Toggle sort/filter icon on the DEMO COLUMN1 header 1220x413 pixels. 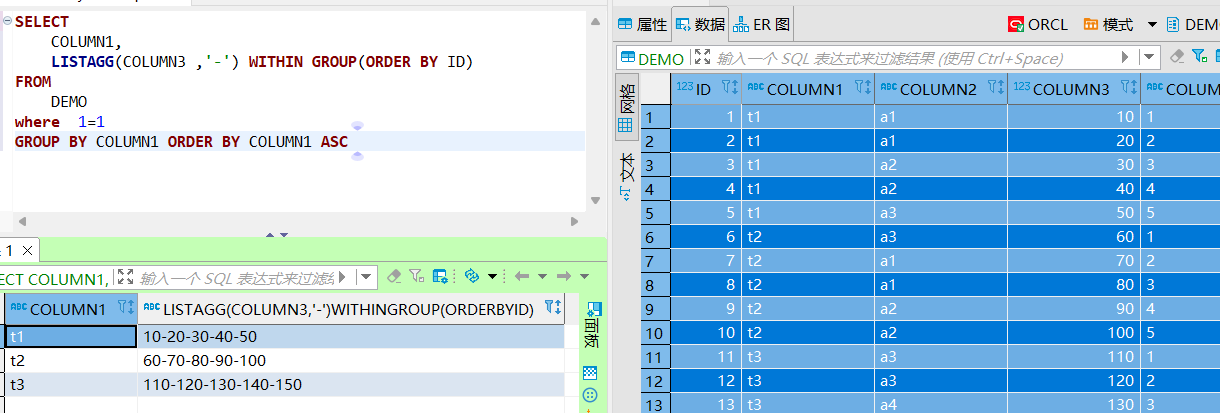(x=862, y=89)
